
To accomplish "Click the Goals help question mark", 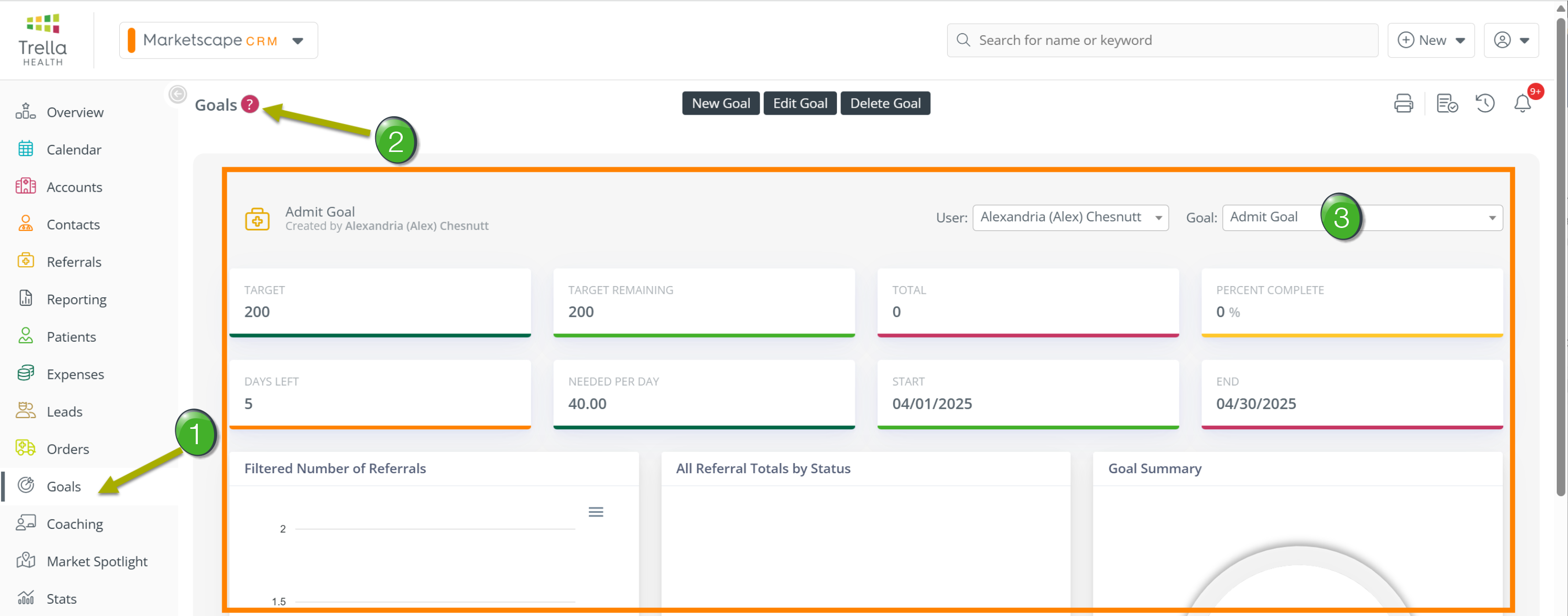I will (250, 105).
